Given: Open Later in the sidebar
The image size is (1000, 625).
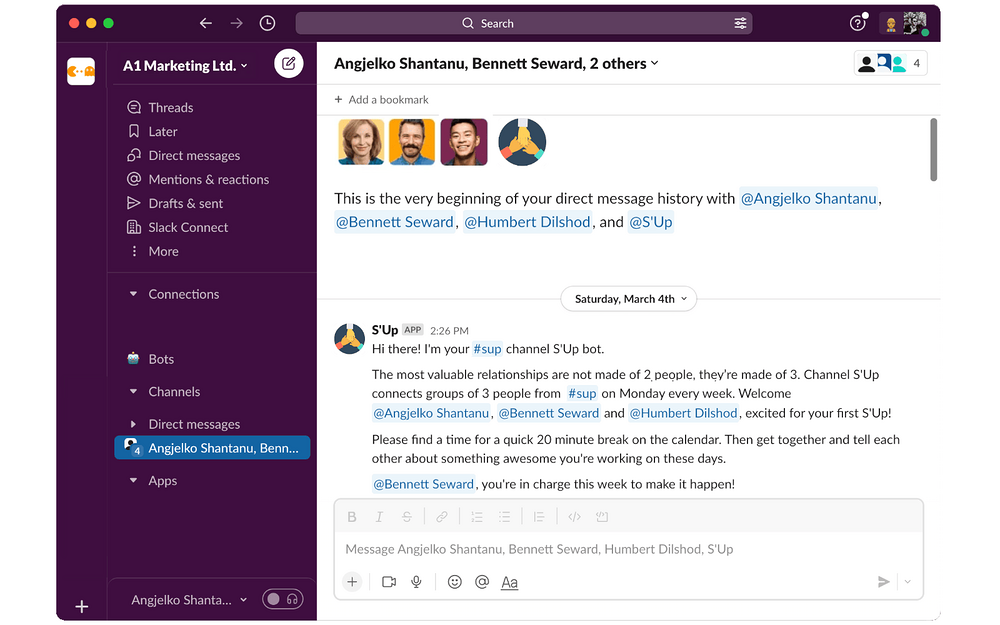Looking at the screenshot, I should click(x=163, y=132).
